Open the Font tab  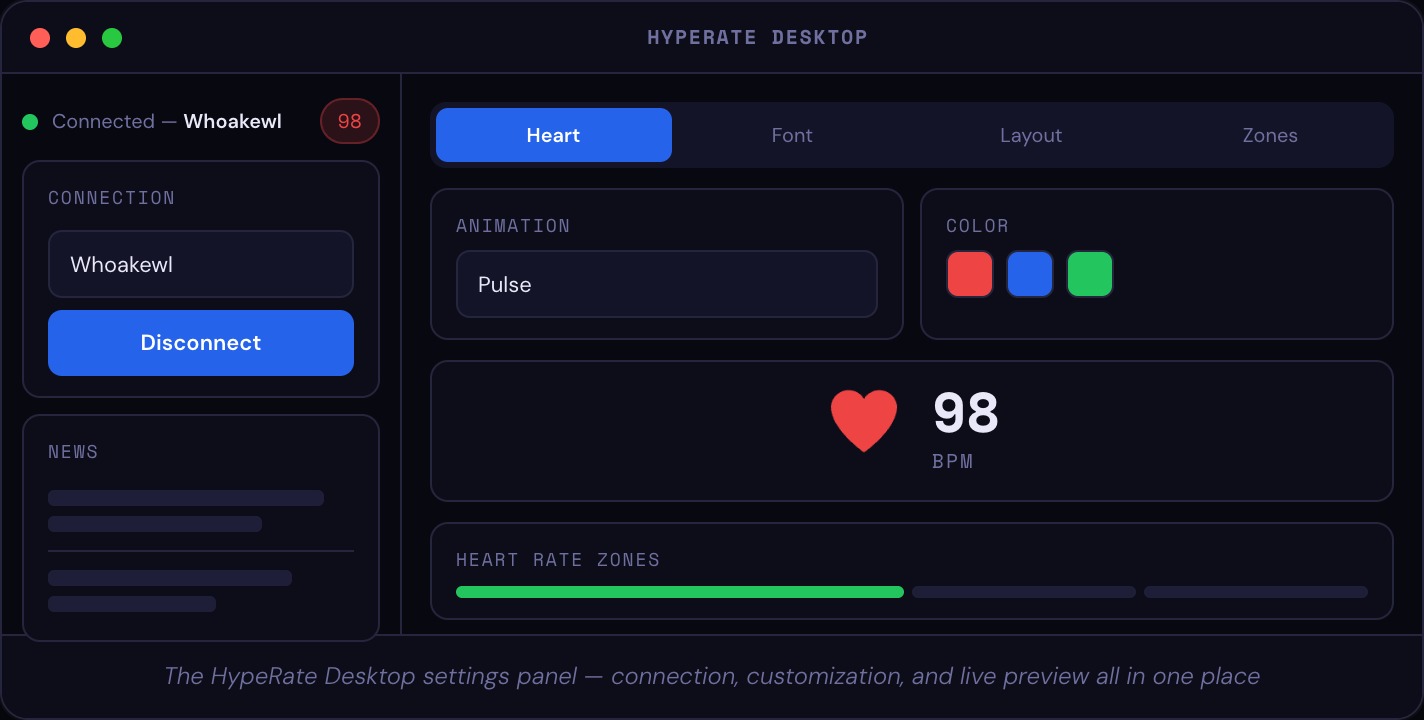click(x=791, y=135)
